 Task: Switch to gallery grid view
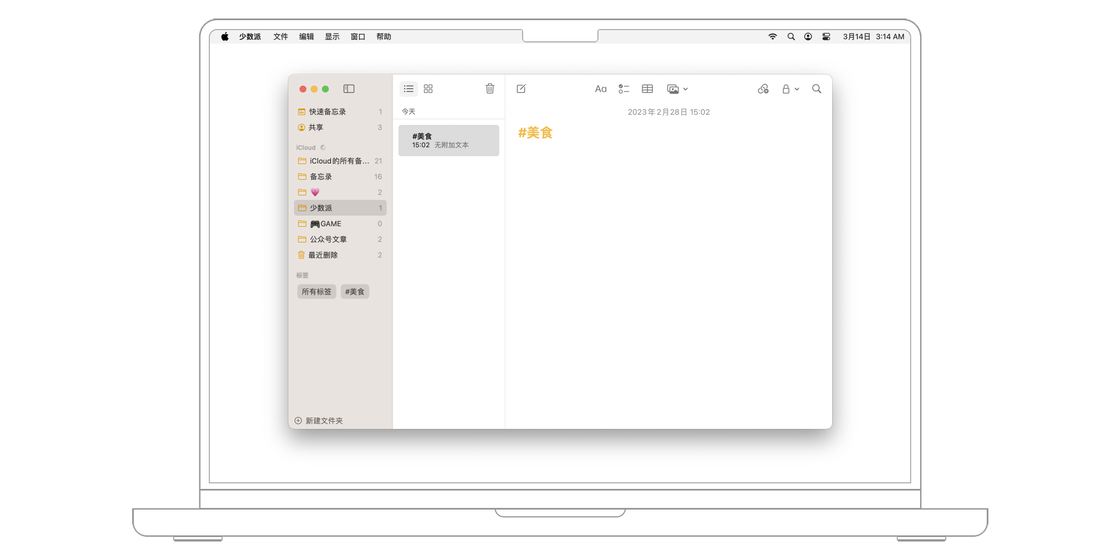click(428, 89)
